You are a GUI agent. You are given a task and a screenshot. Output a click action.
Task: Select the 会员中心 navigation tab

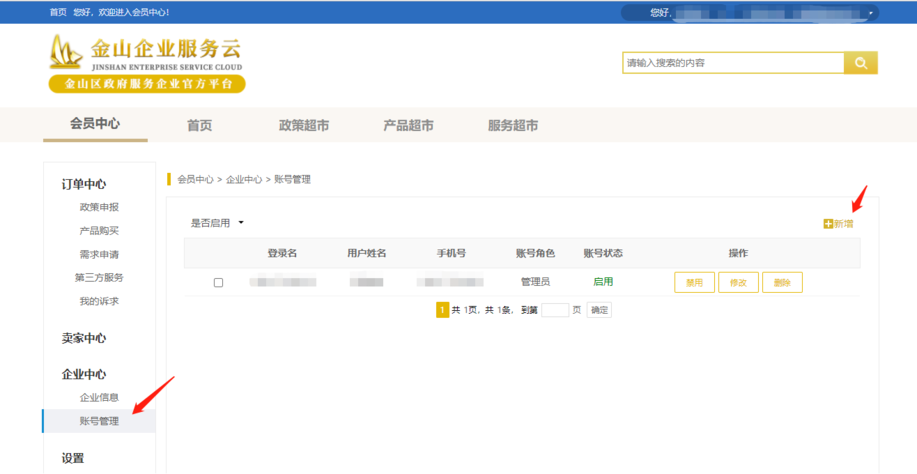(x=95, y=124)
